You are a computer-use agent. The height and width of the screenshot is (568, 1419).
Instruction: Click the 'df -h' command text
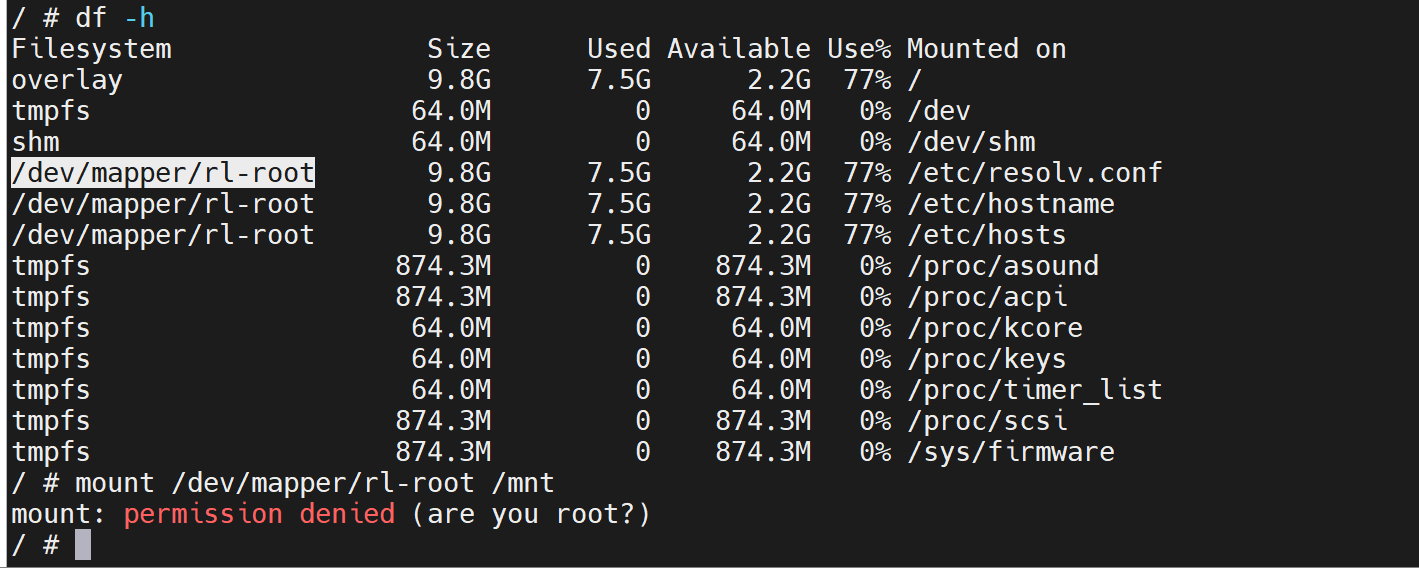click(x=115, y=18)
